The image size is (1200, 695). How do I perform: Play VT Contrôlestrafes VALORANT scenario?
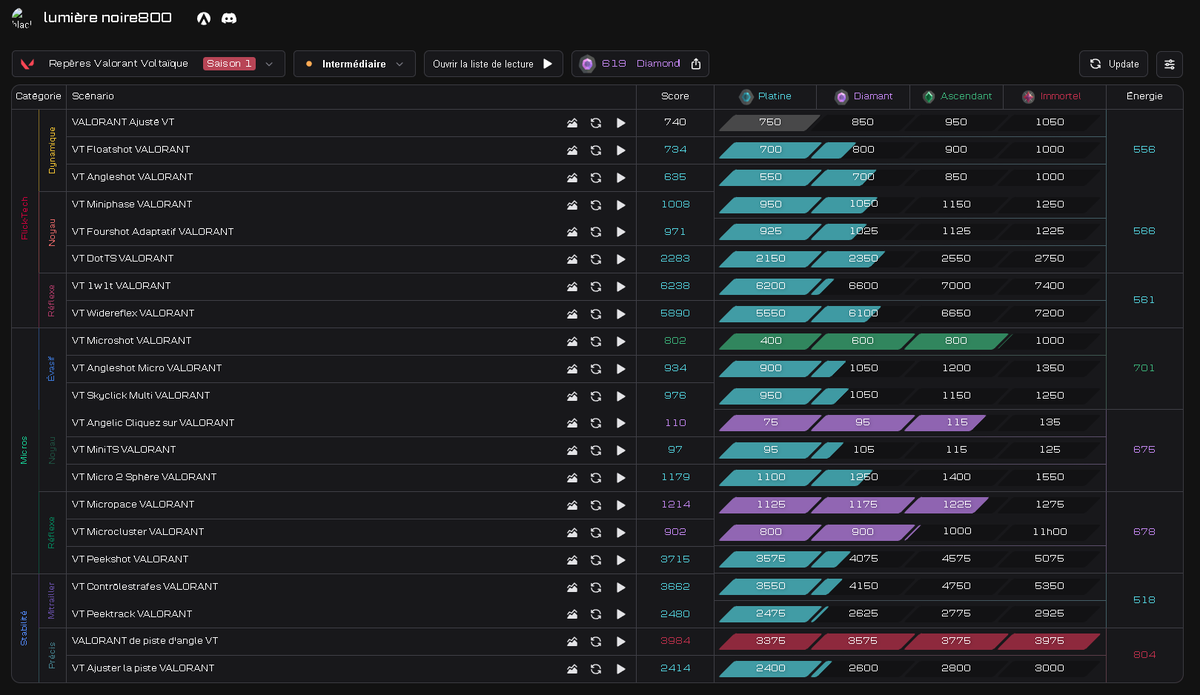coord(621,587)
